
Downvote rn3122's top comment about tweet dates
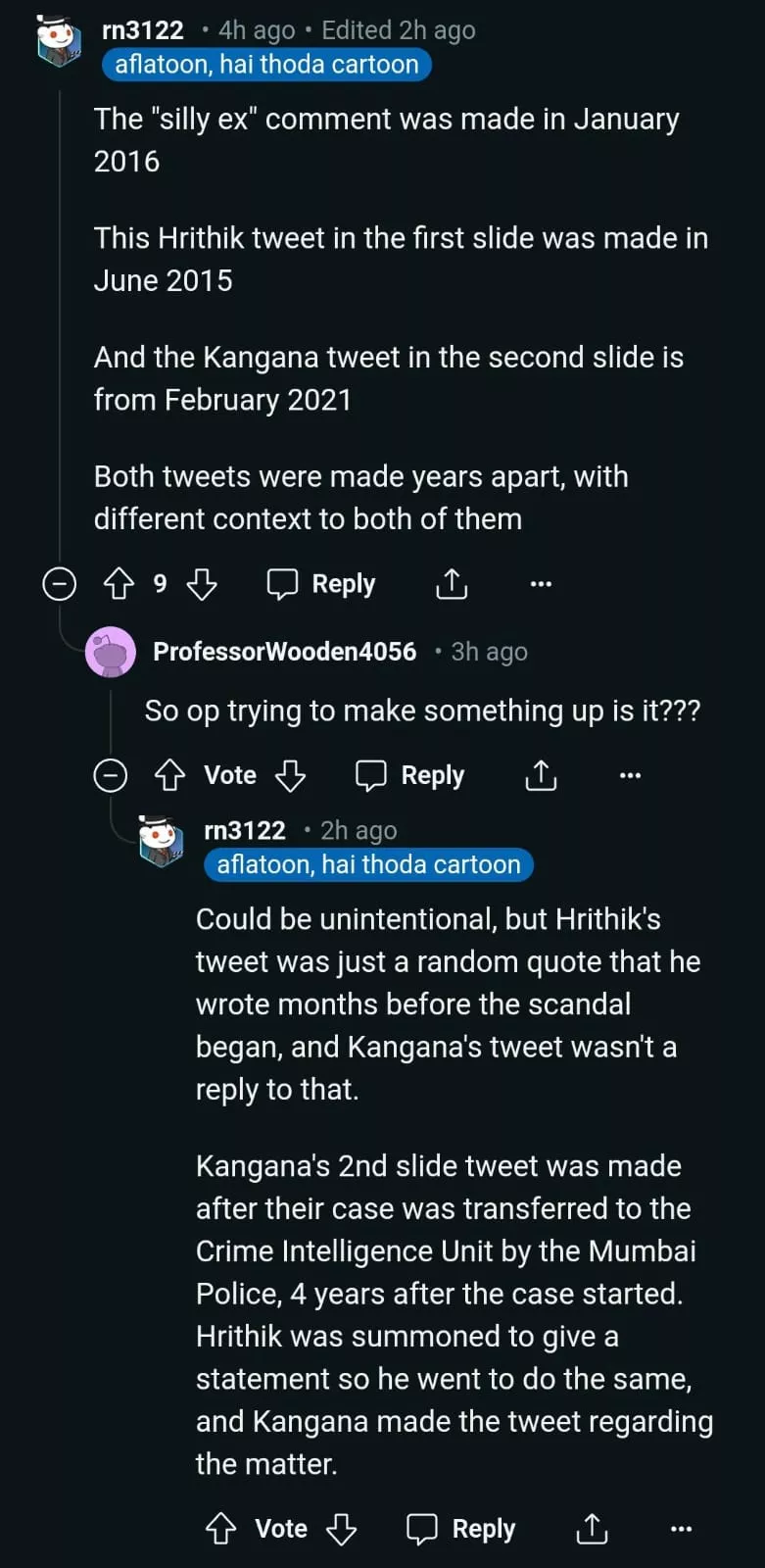[202, 584]
